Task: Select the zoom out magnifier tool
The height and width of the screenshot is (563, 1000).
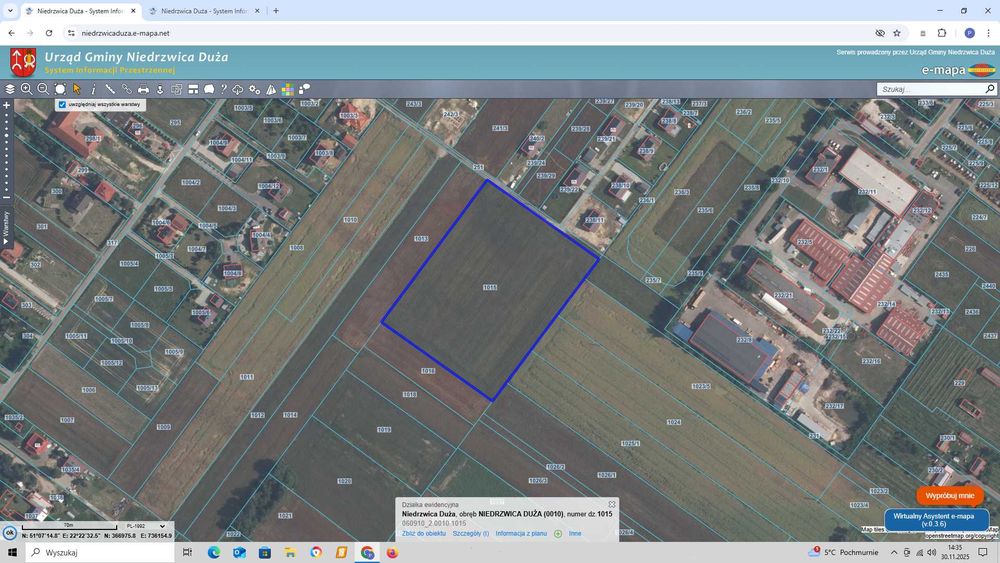Action: (43, 89)
